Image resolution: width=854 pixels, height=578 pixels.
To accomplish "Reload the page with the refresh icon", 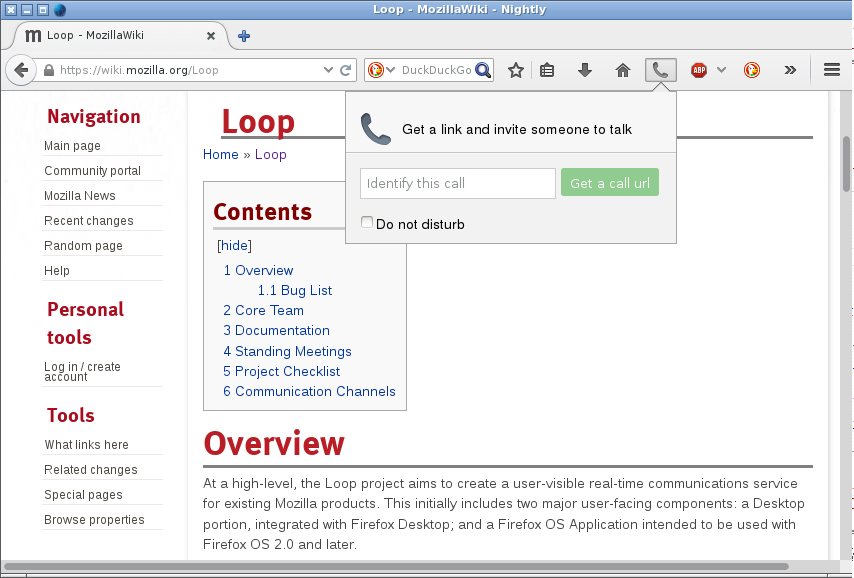I will pos(345,70).
